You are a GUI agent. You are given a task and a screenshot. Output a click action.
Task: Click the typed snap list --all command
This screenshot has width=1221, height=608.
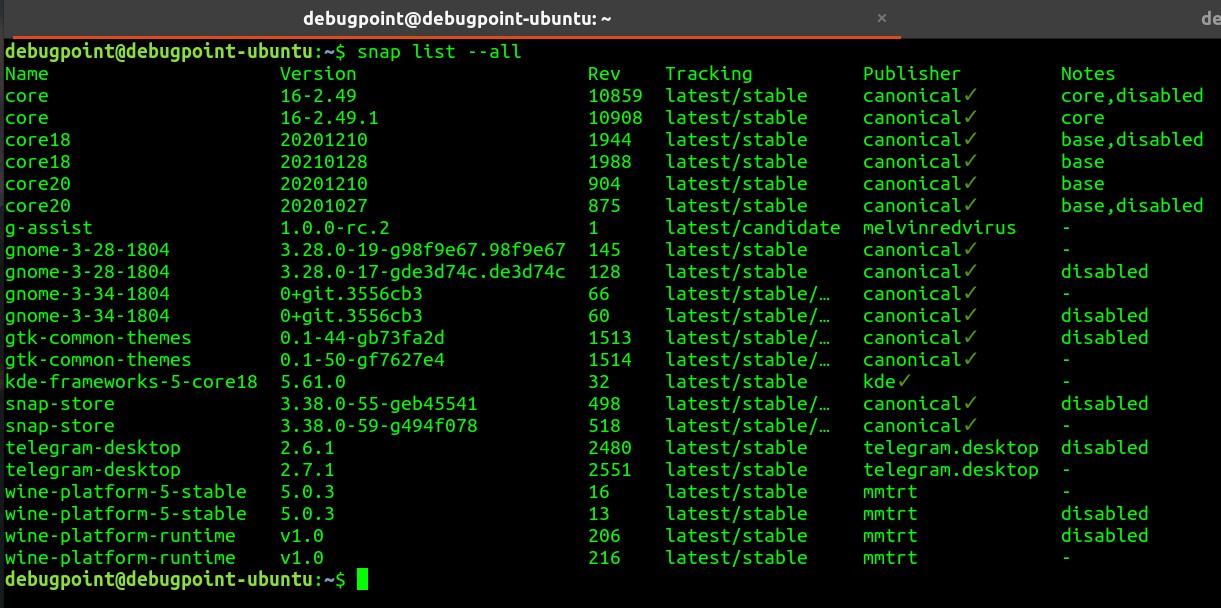(x=439, y=51)
